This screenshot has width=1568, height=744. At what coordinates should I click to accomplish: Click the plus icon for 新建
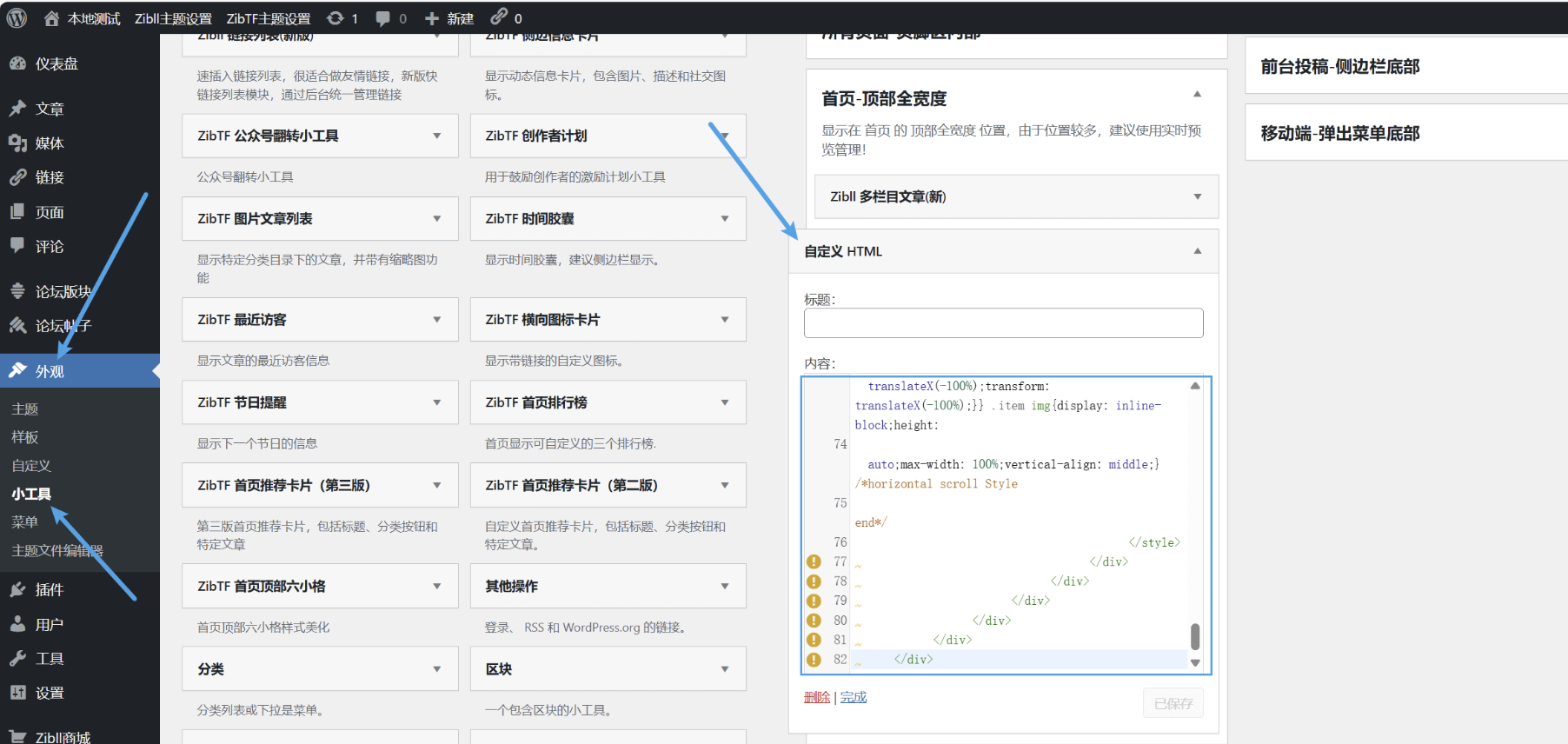click(432, 18)
